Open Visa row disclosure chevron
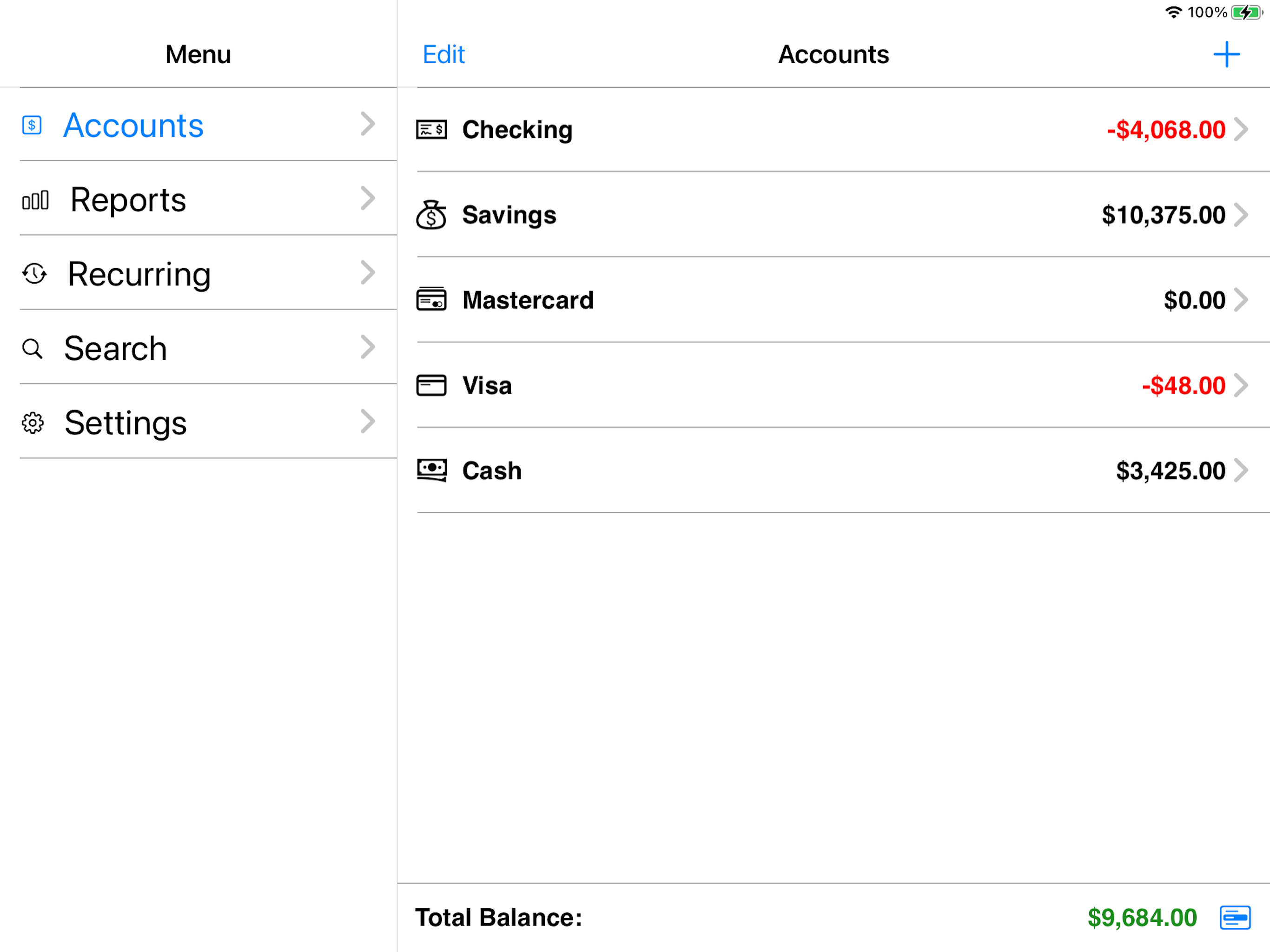 (1241, 385)
